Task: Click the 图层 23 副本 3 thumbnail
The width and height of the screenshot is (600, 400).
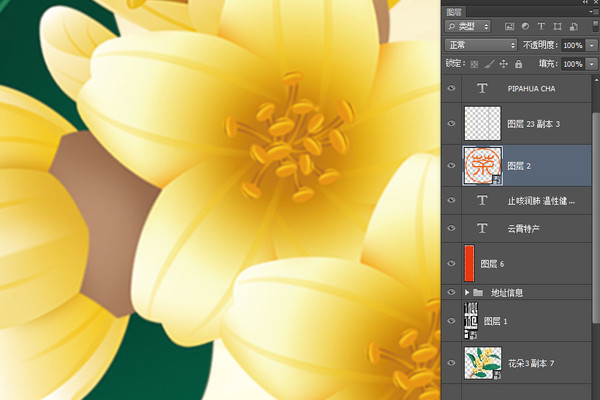Action: coord(483,123)
